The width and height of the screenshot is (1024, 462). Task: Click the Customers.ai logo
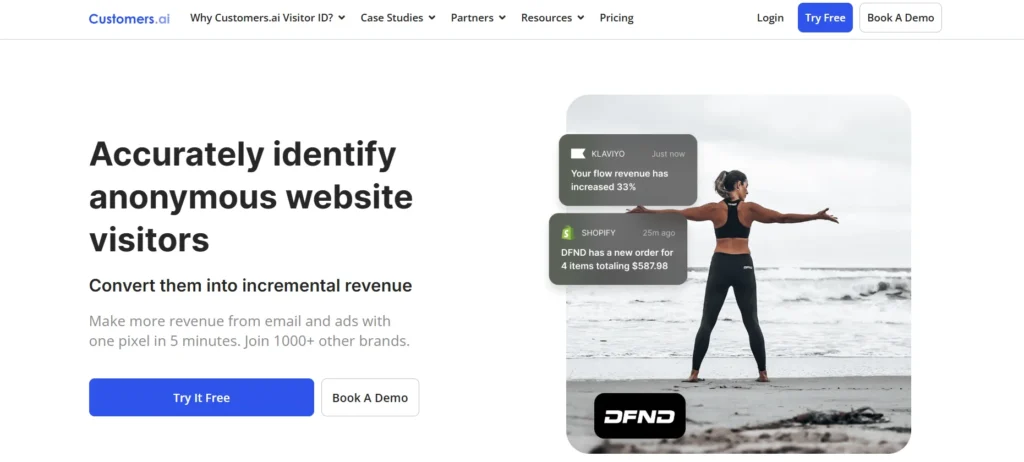point(129,18)
